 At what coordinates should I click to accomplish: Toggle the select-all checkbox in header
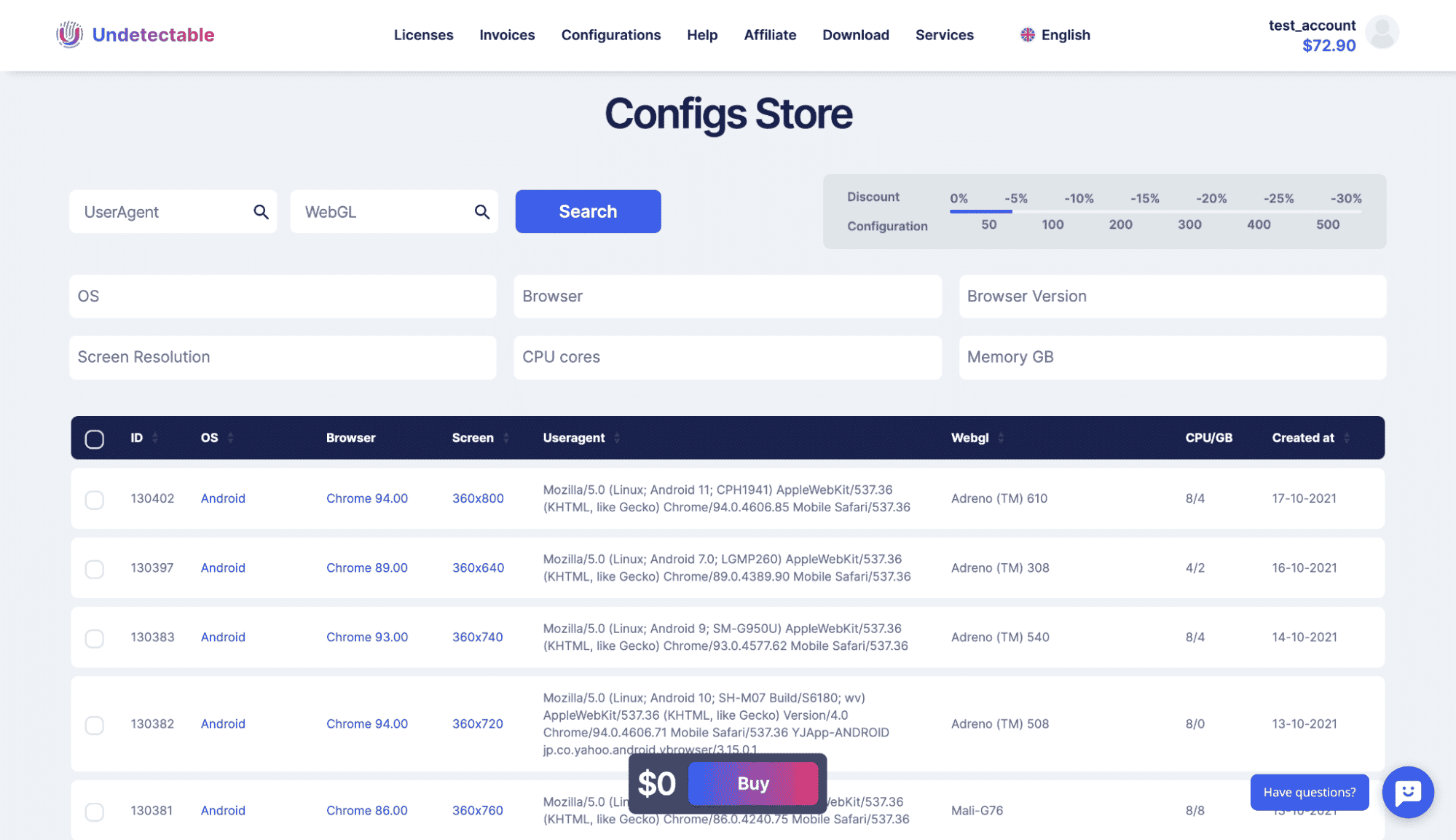(x=94, y=439)
